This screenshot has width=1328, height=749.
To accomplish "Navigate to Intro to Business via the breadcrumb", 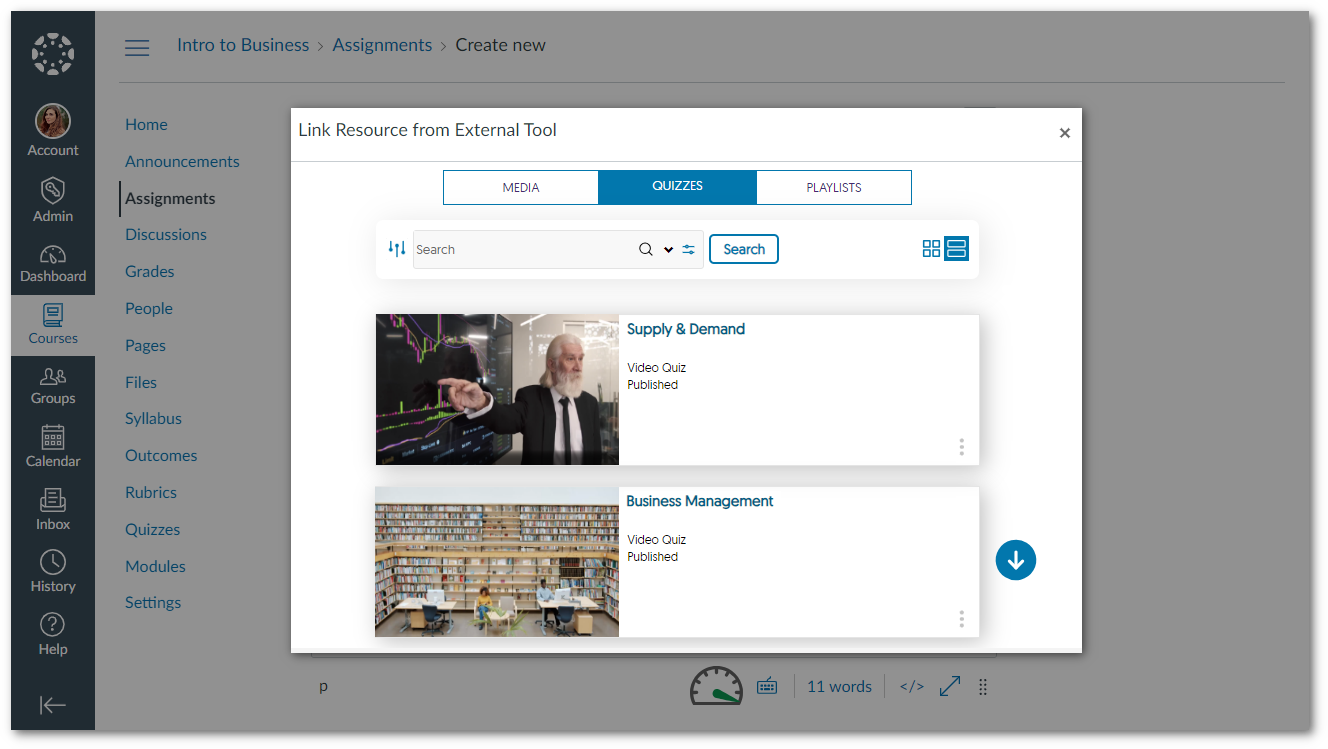I will [243, 45].
